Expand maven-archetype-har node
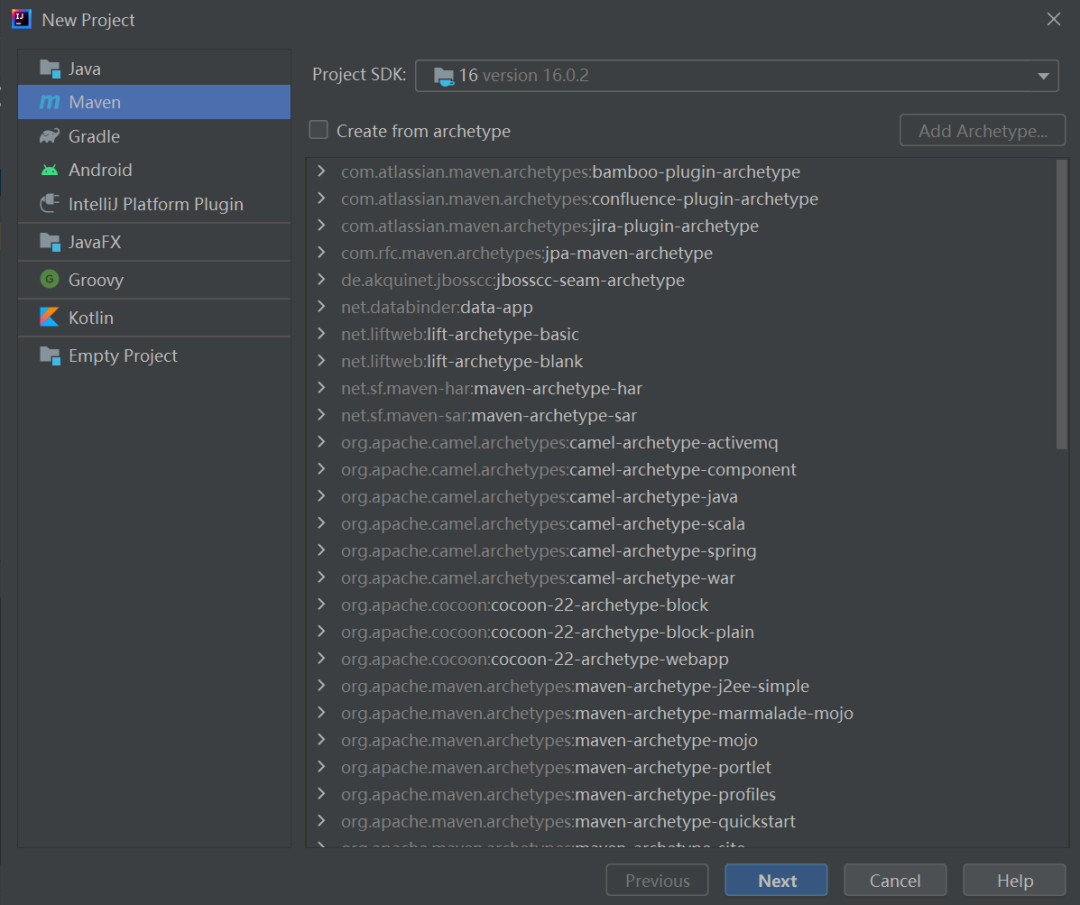The image size is (1080, 905). pyautogui.click(x=321, y=388)
